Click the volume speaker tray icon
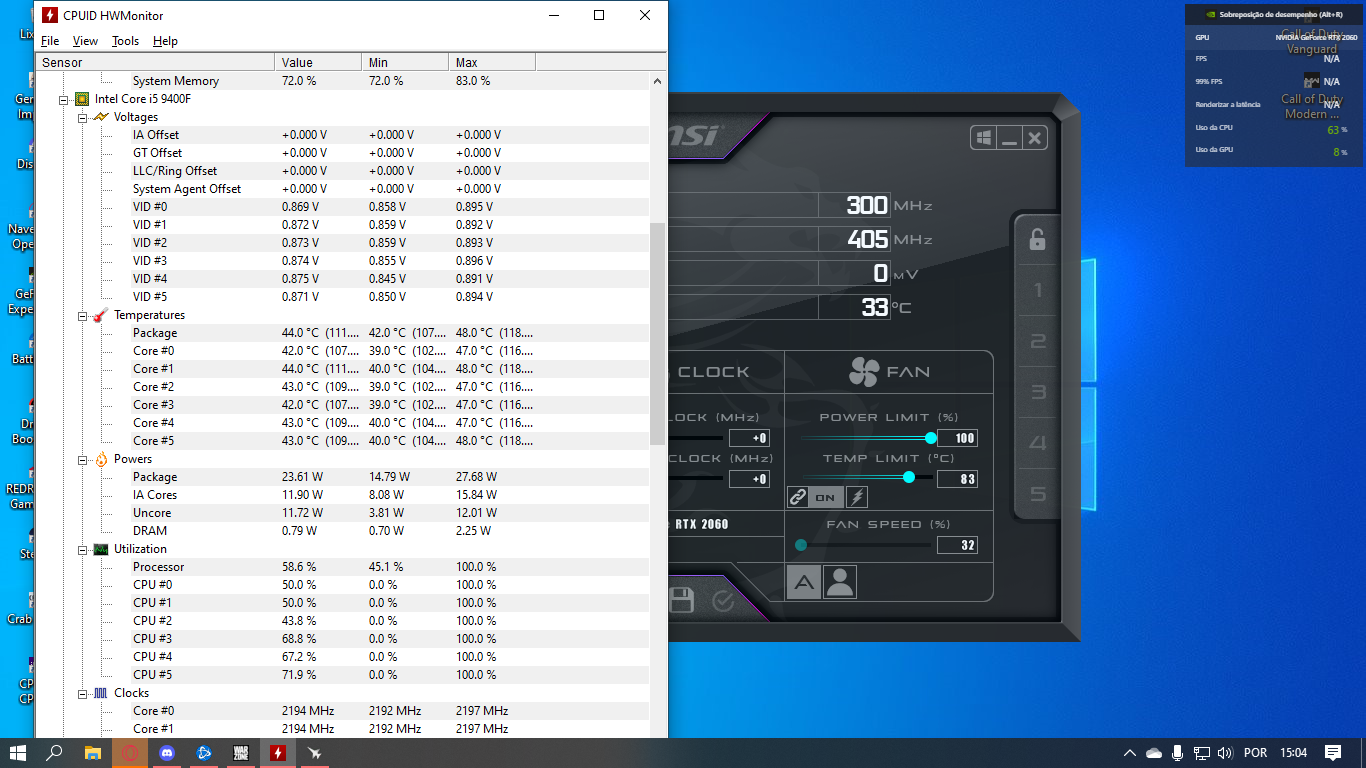Image resolution: width=1366 pixels, height=768 pixels. [1225, 753]
